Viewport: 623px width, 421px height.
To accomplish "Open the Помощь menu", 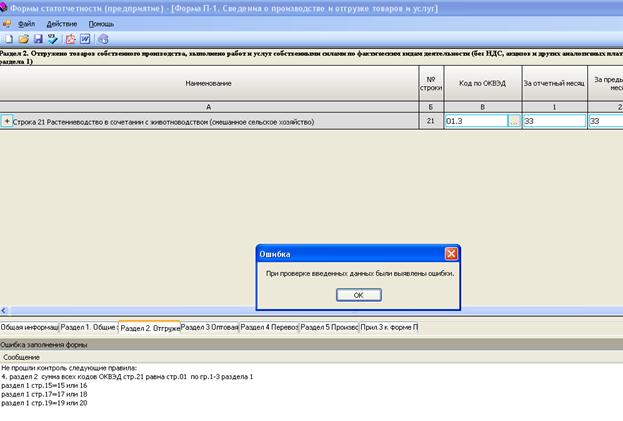I will tap(101, 23).
